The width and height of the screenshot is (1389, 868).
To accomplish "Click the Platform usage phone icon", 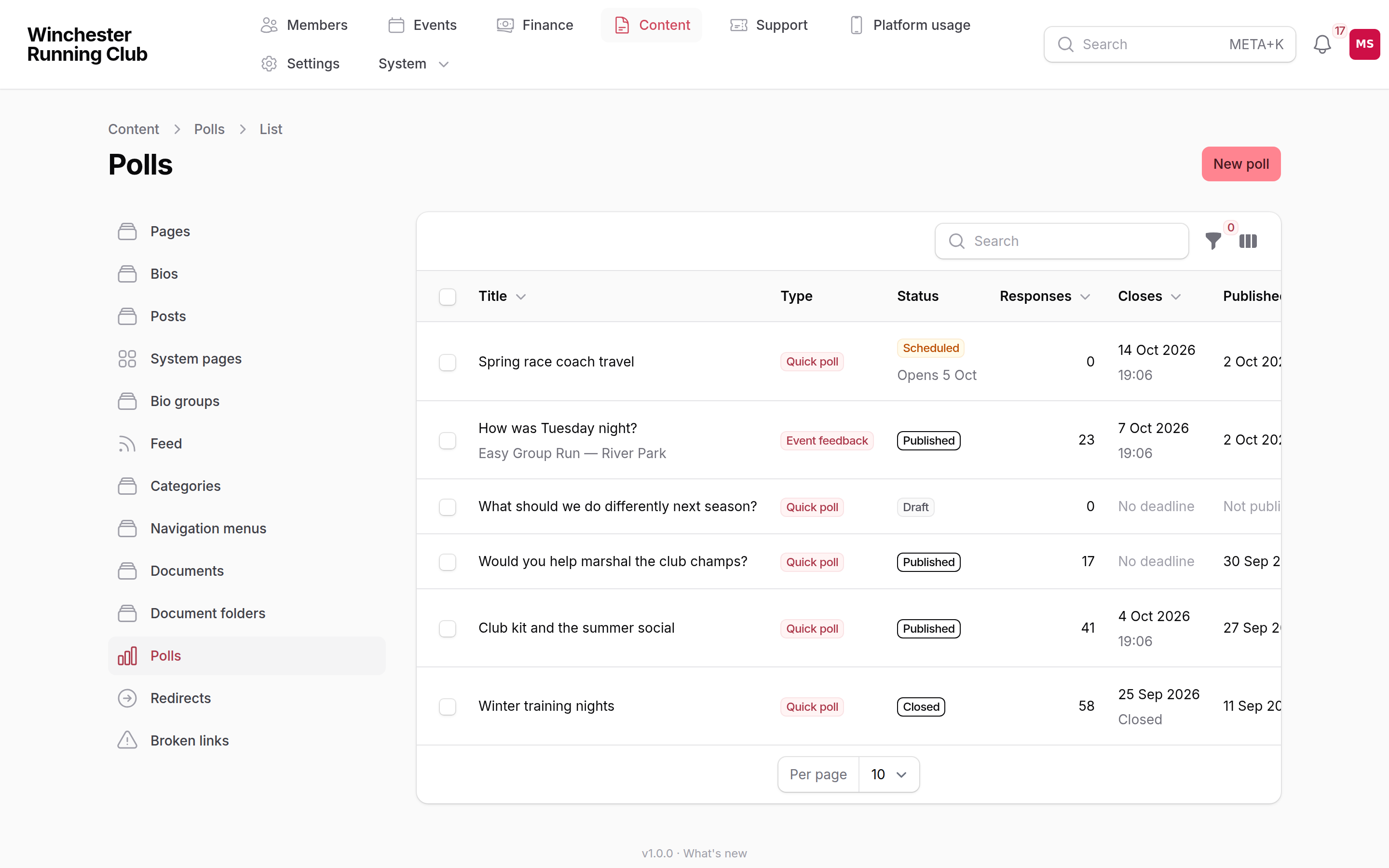I will click(857, 25).
